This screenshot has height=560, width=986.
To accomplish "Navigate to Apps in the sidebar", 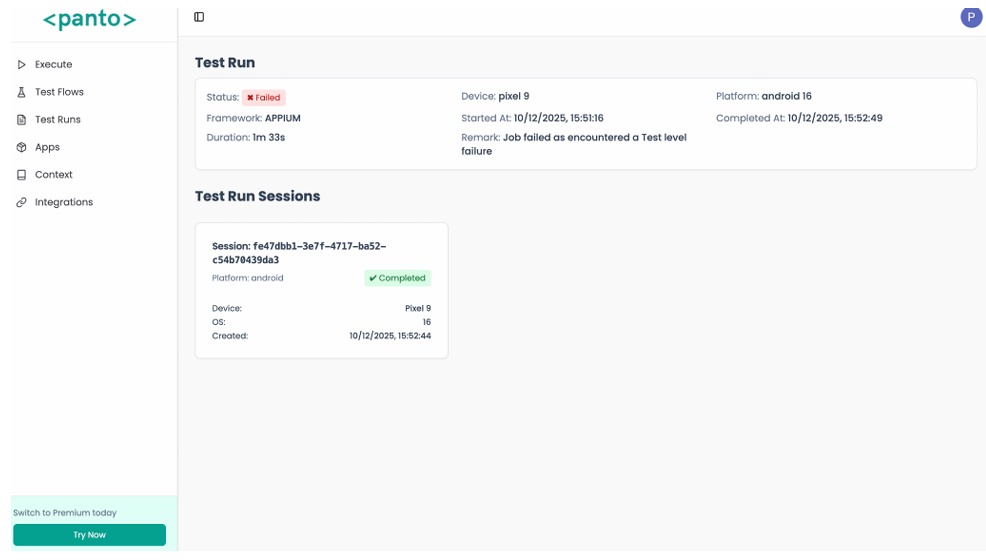I will 47,147.
